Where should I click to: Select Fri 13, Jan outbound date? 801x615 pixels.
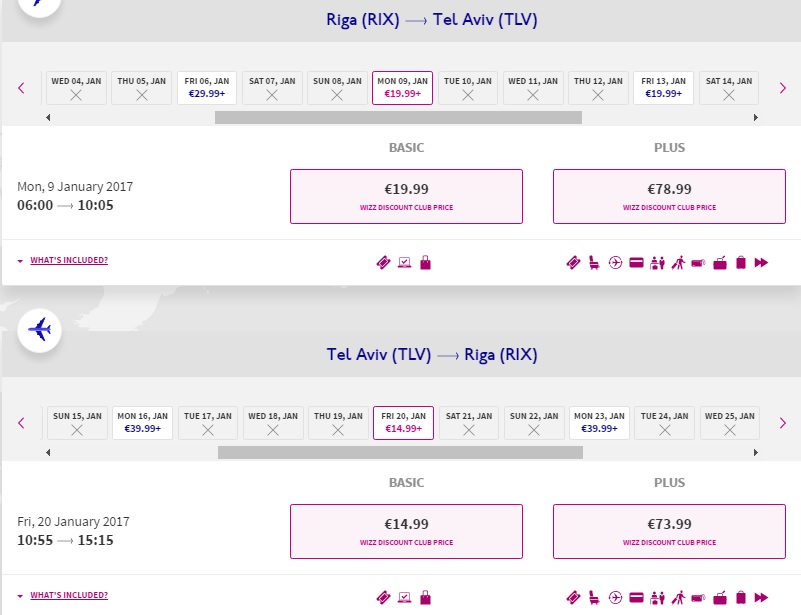pyautogui.click(x=664, y=88)
